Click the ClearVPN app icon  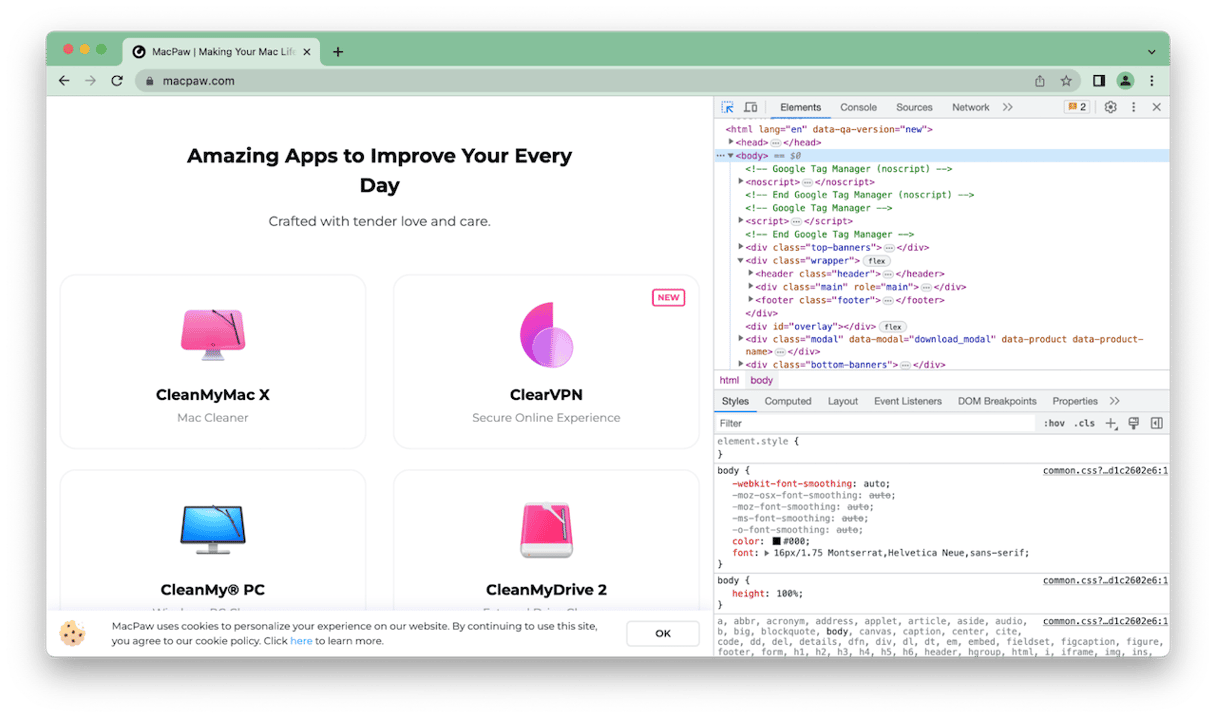546,335
